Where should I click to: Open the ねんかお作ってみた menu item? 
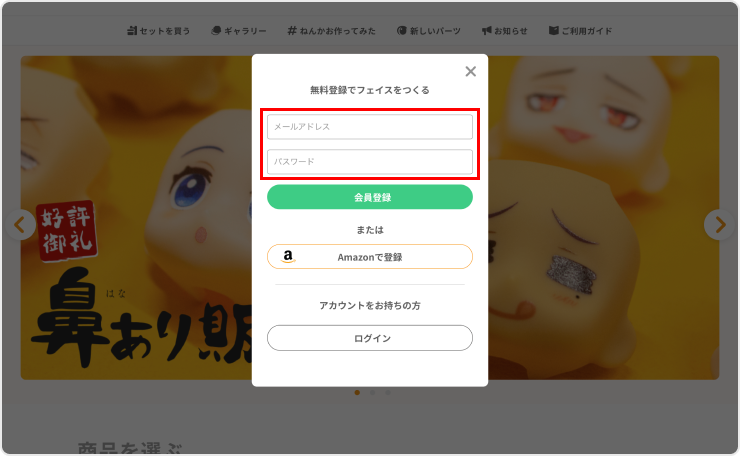click(x=338, y=31)
